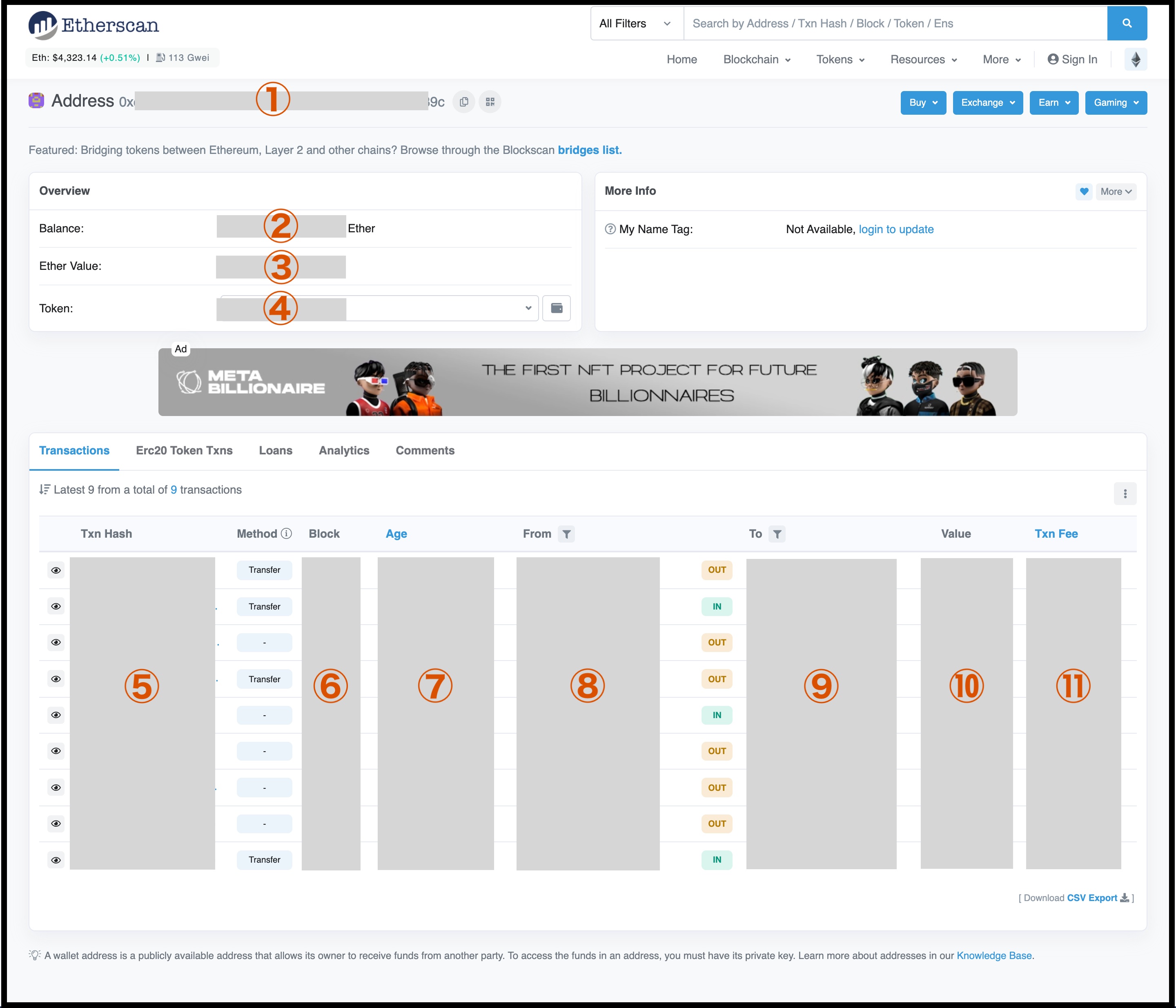Viewport: 1176px width, 1008px height.
Task: Toggle the eye icon on seventh row
Action: 56,787
